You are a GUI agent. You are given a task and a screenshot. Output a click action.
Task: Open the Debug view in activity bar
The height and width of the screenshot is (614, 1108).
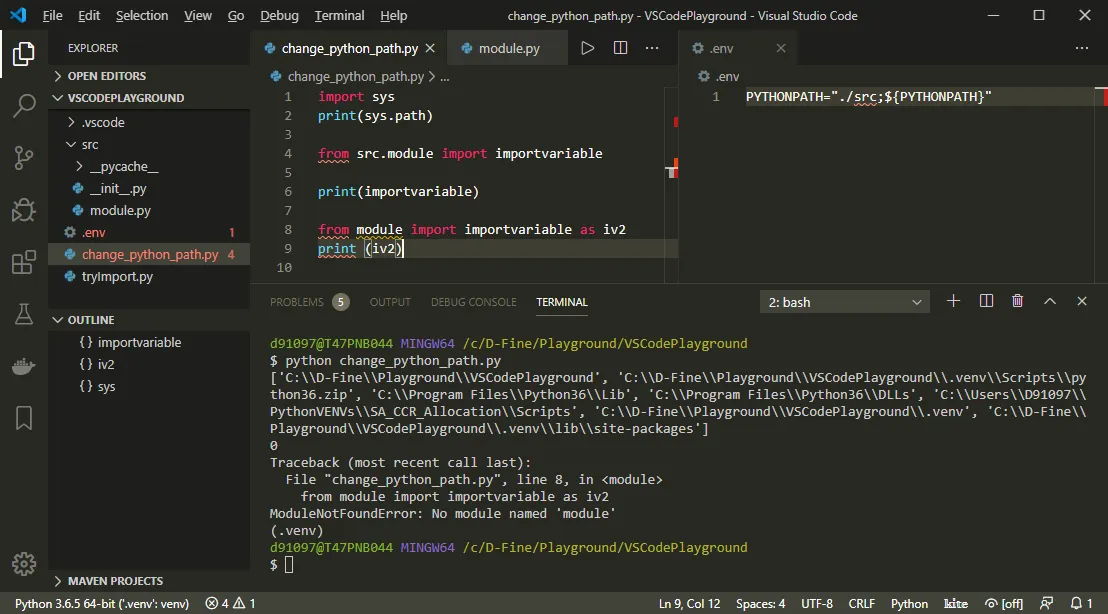click(x=23, y=210)
